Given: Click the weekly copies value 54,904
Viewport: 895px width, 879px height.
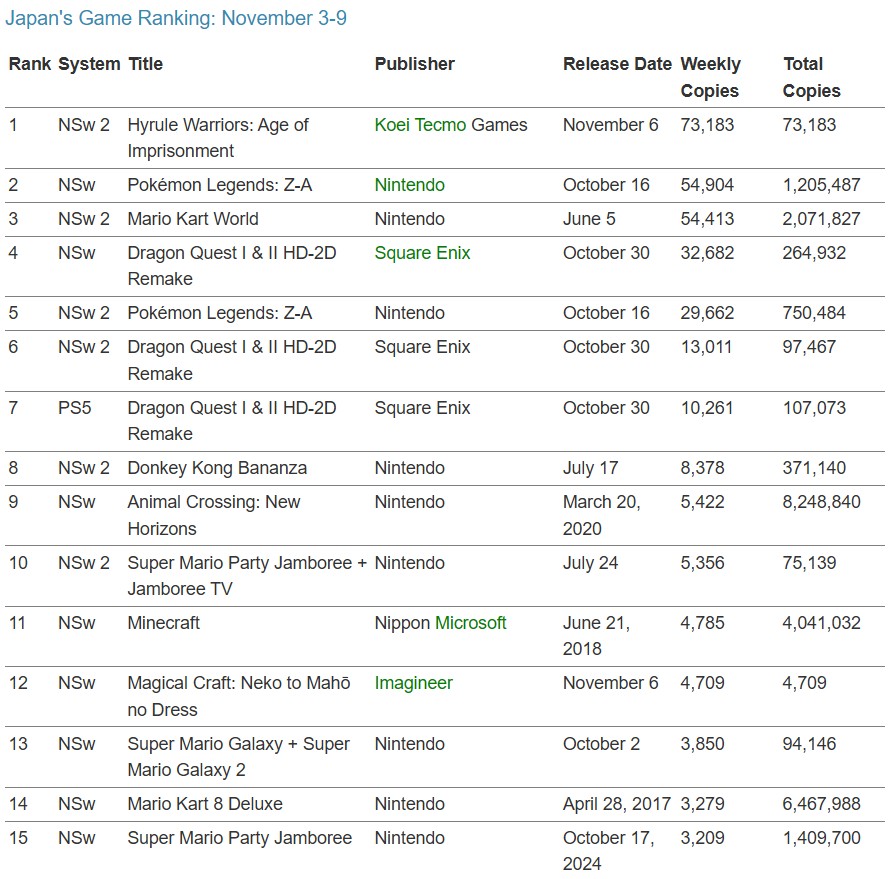Looking at the screenshot, I should 707,185.
